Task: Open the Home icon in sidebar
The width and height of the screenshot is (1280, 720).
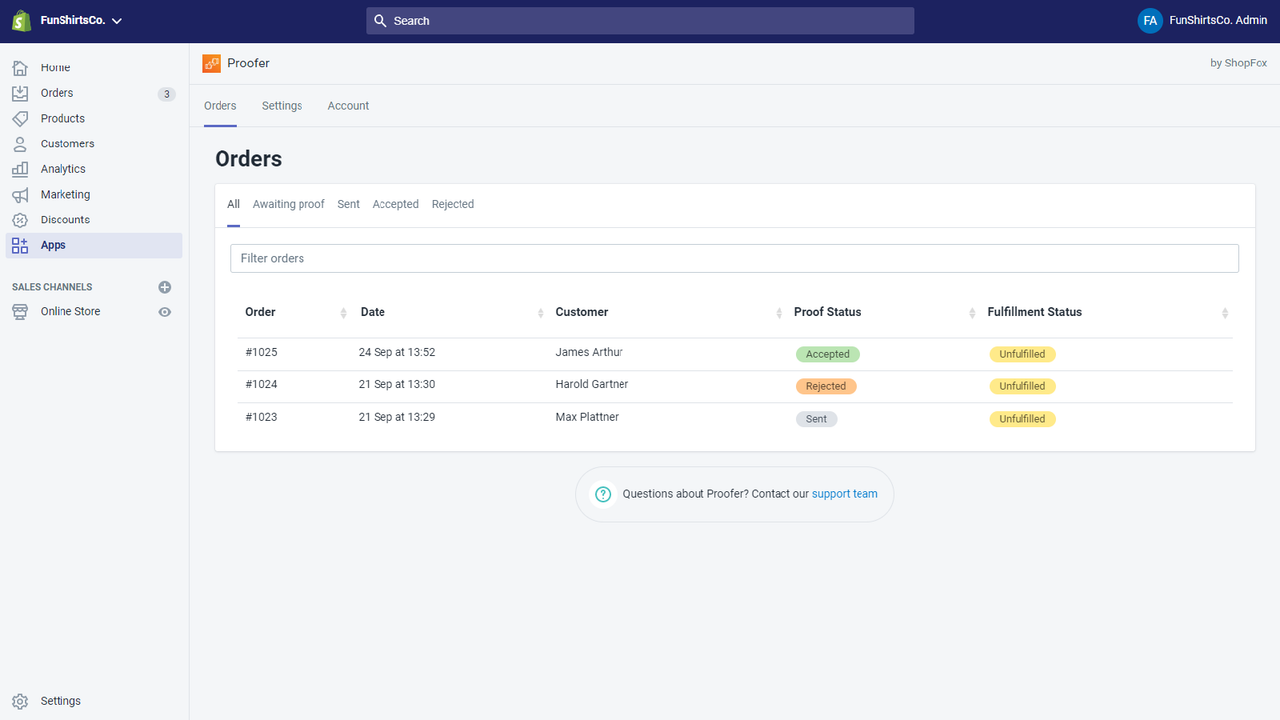Action: click(x=20, y=67)
